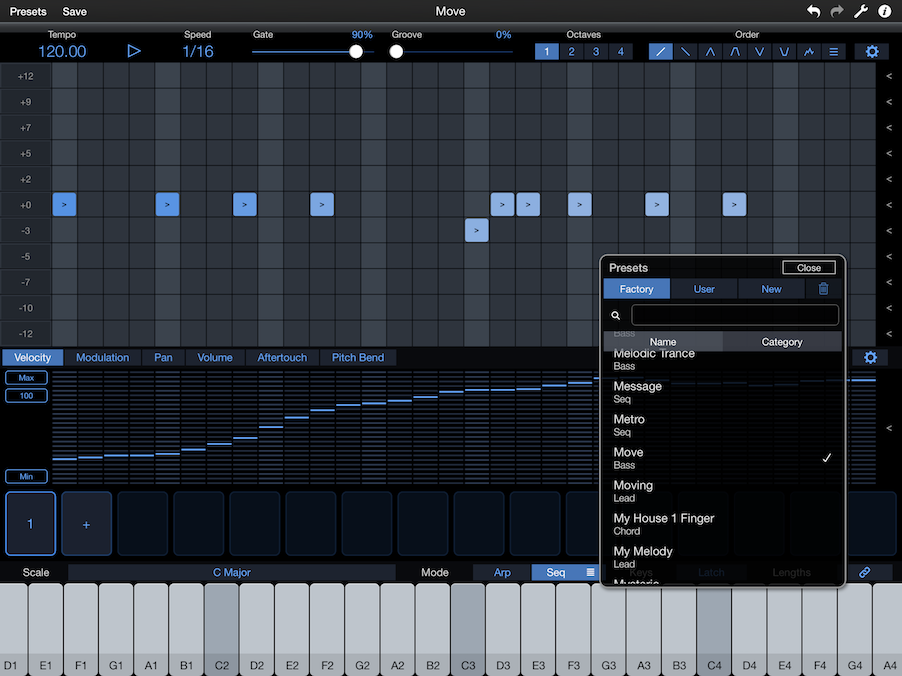Image resolution: width=902 pixels, height=676 pixels.
Task: Click the link chain icon above keyboard
Action: tap(865, 573)
